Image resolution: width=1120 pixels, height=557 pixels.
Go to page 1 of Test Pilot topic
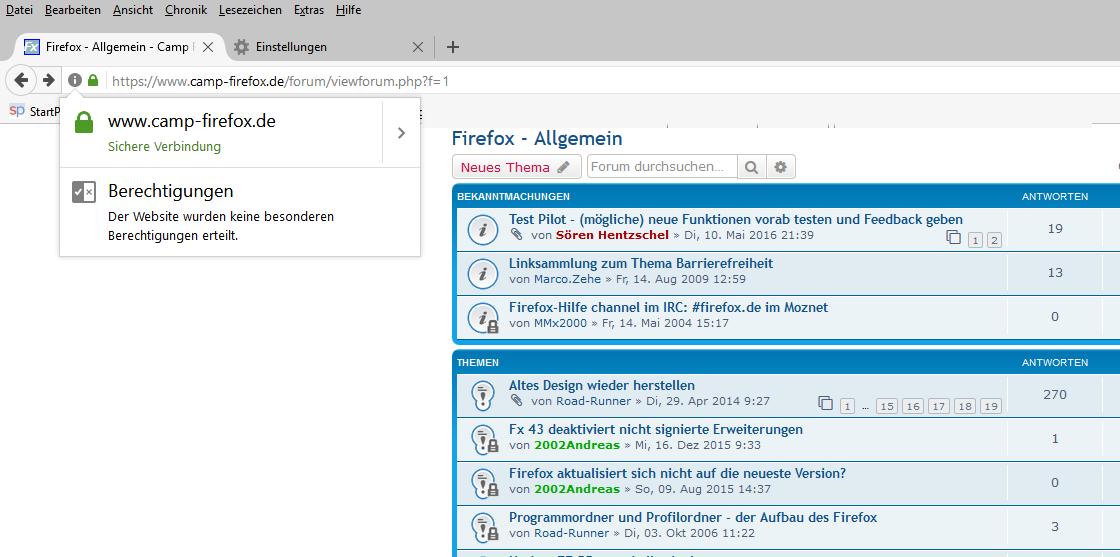pyautogui.click(x=976, y=241)
